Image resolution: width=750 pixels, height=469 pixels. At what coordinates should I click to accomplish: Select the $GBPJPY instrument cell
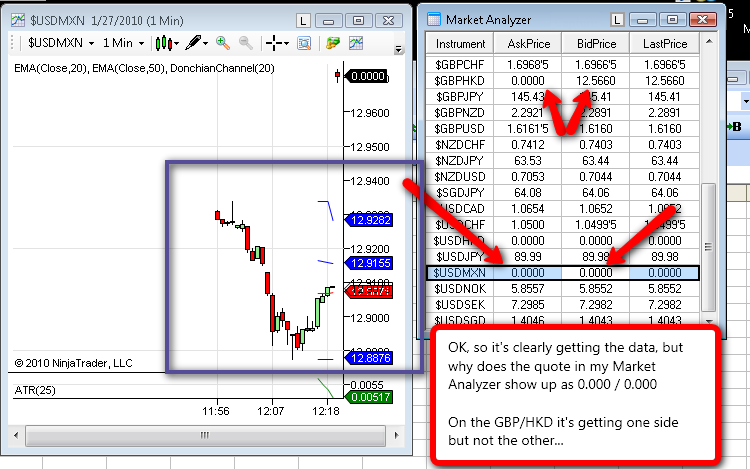coord(460,97)
